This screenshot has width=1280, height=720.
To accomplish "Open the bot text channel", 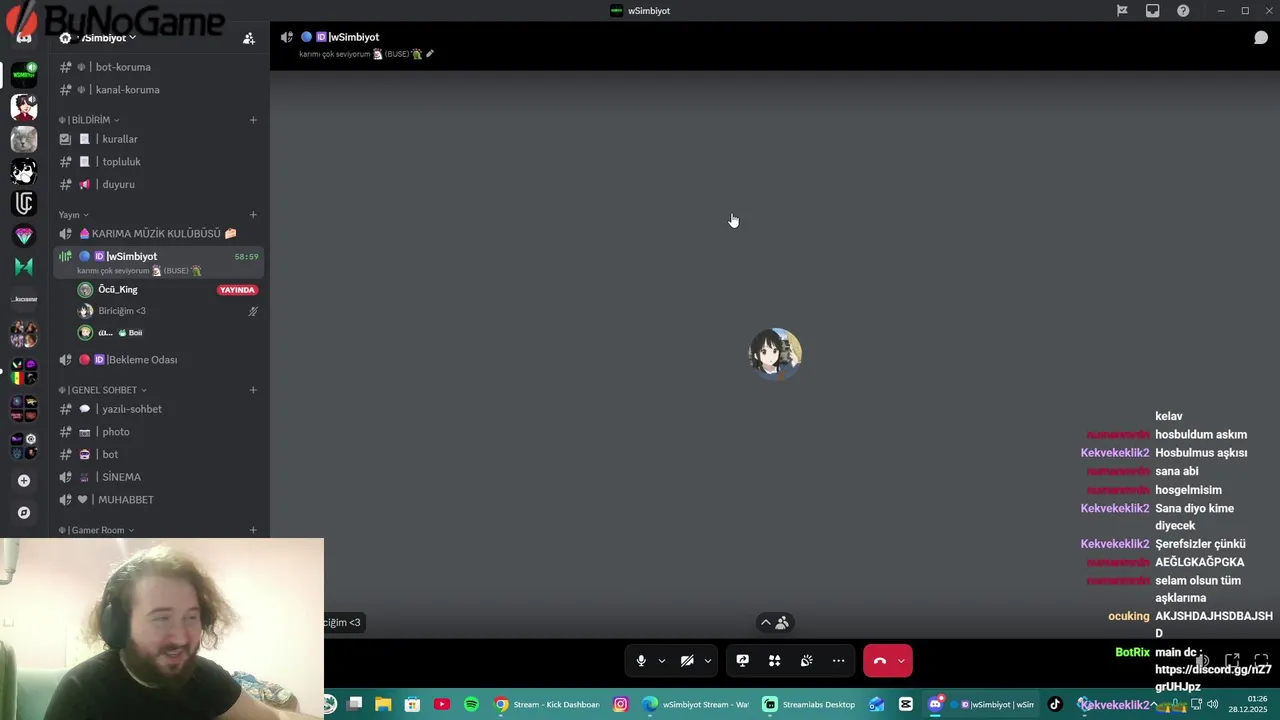I will 159,455.
